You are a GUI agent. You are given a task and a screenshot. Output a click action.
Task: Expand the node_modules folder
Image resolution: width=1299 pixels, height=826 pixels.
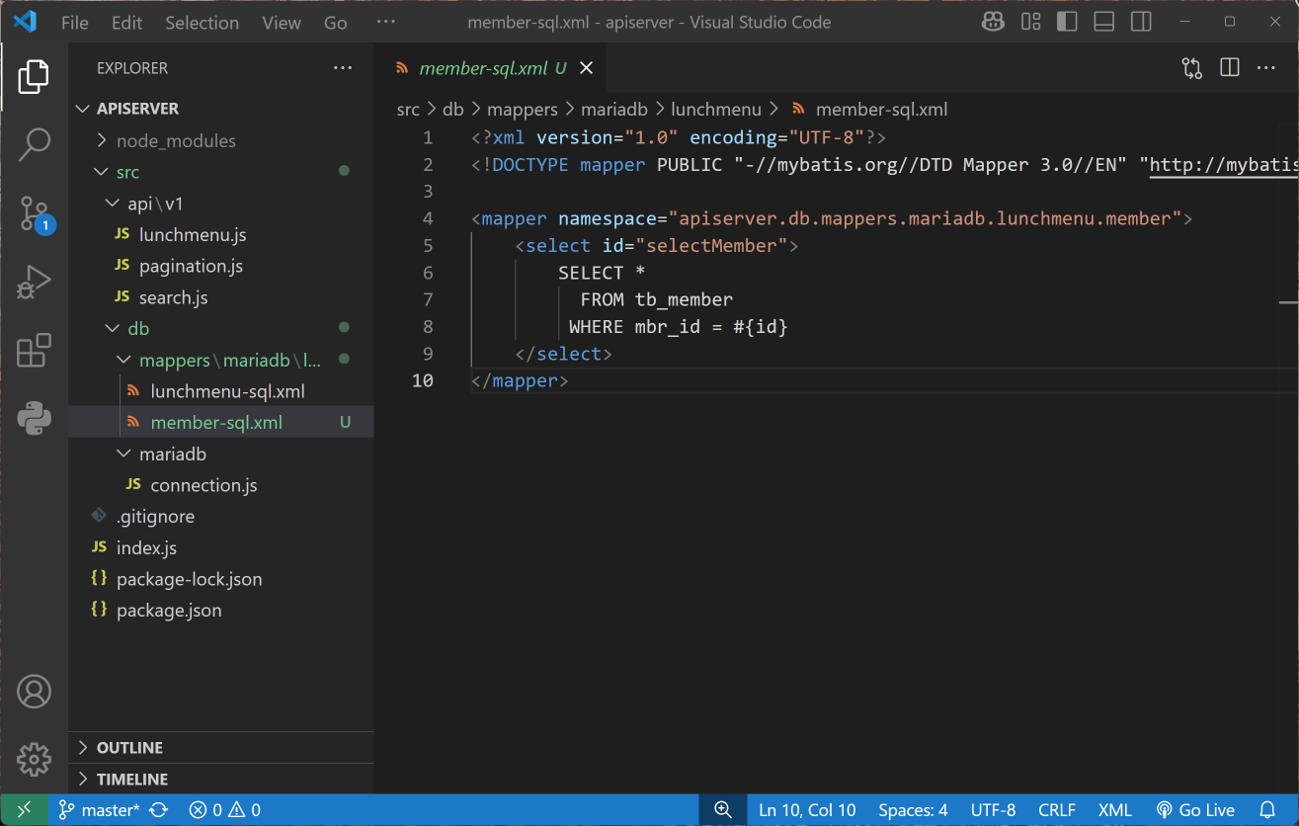[x=220, y=141]
